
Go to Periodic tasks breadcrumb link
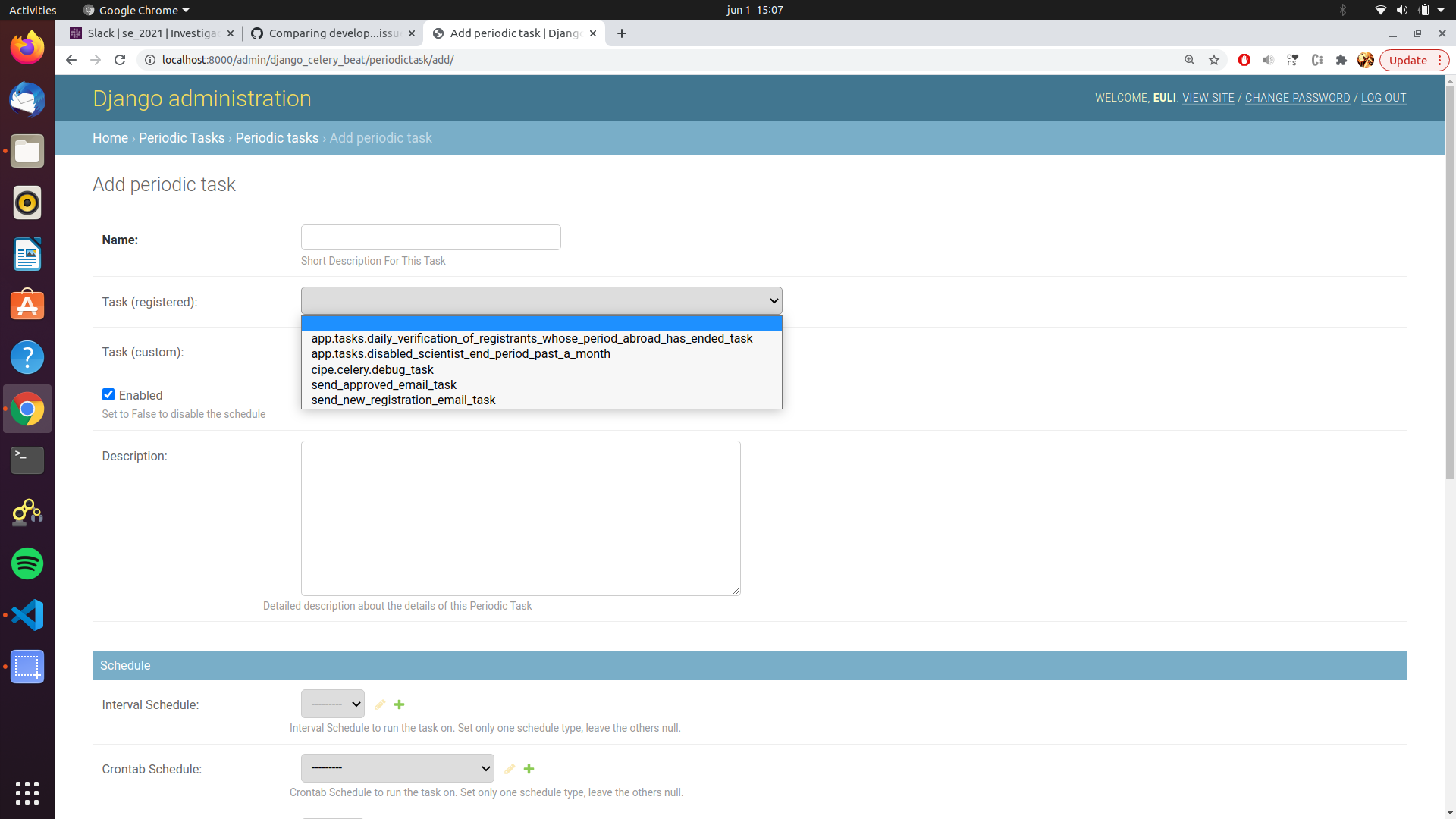(x=277, y=138)
